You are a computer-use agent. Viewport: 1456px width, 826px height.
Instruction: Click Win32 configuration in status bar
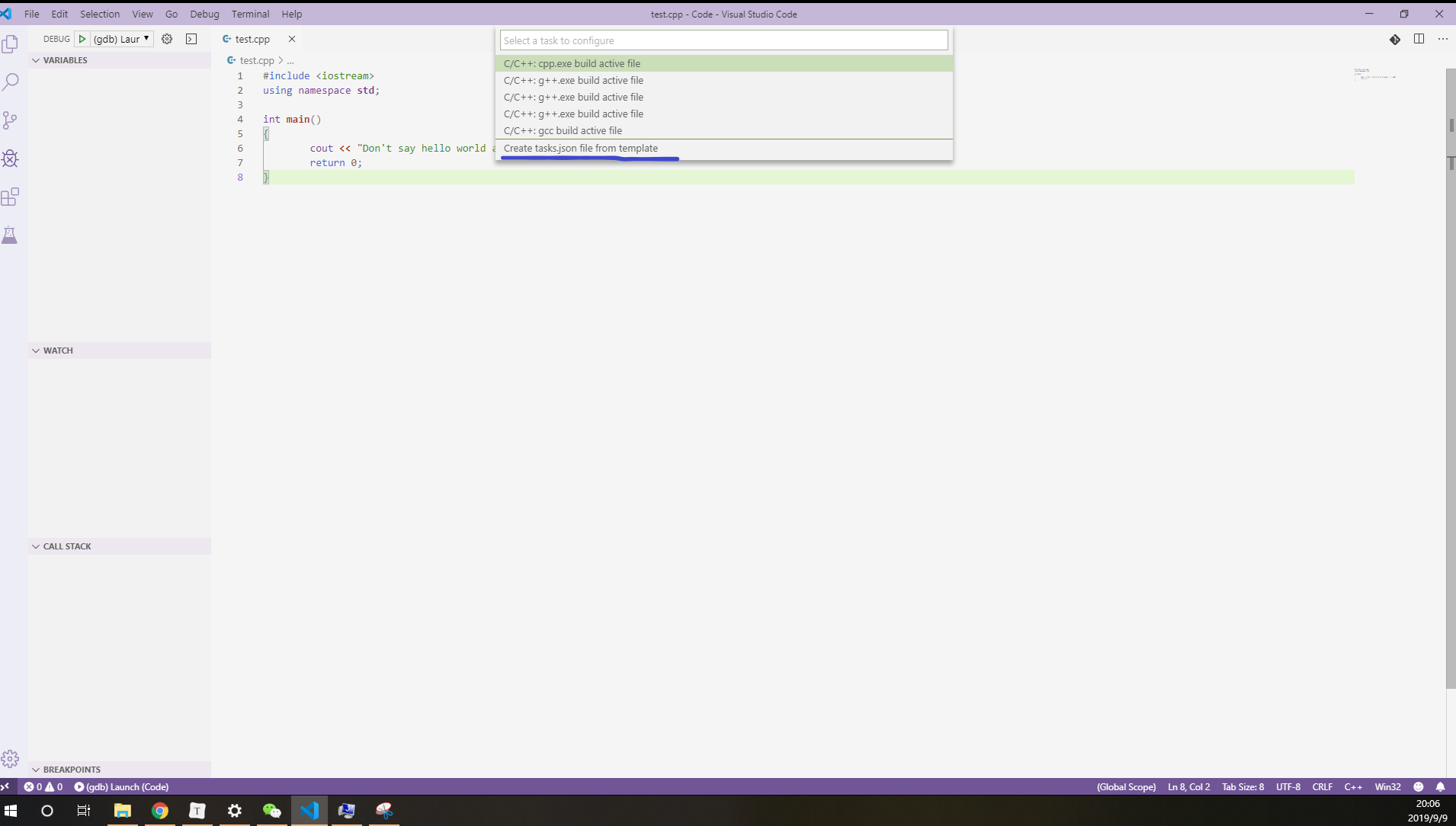click(x=1387, y=786)
